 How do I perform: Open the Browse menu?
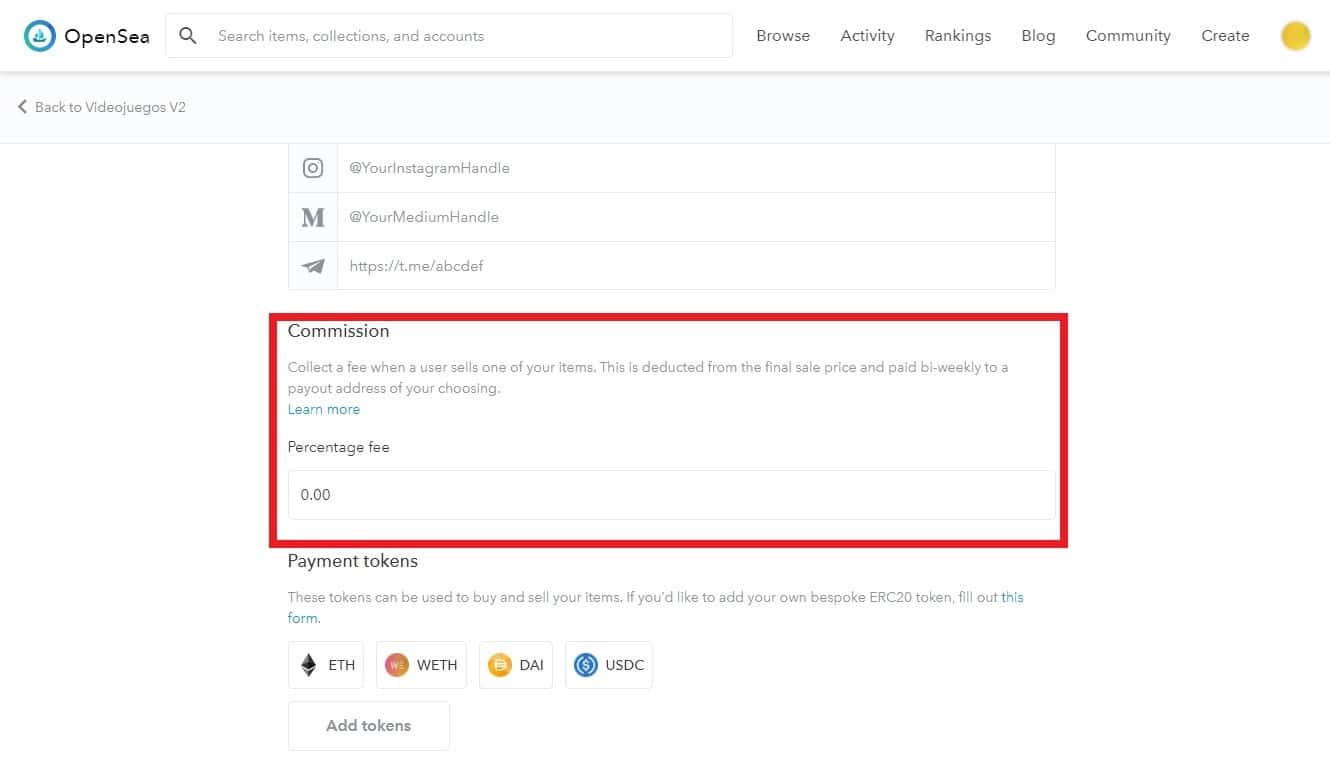[783, 36]
